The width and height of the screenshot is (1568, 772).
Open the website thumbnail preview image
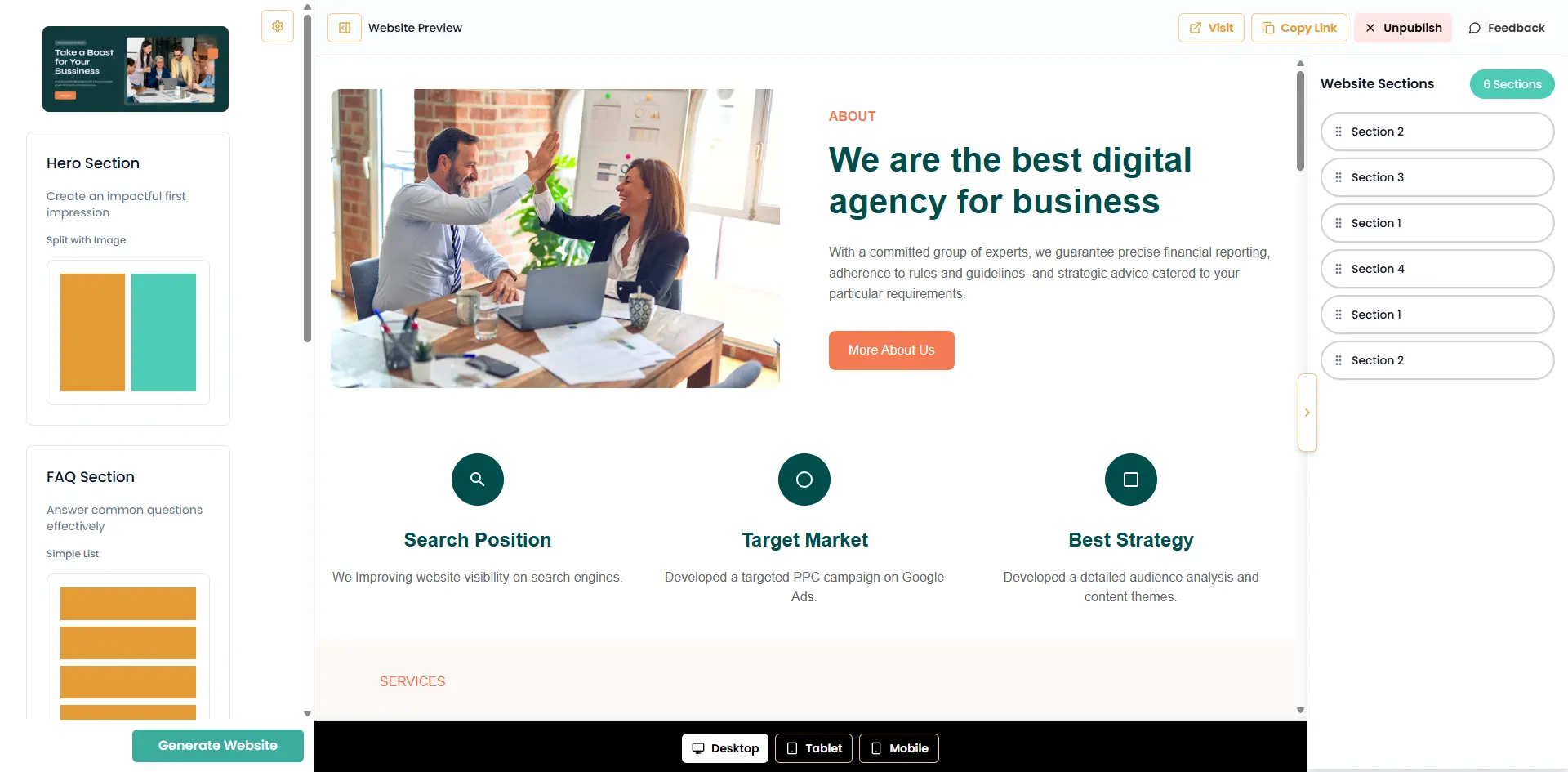[x=136, y=69]
